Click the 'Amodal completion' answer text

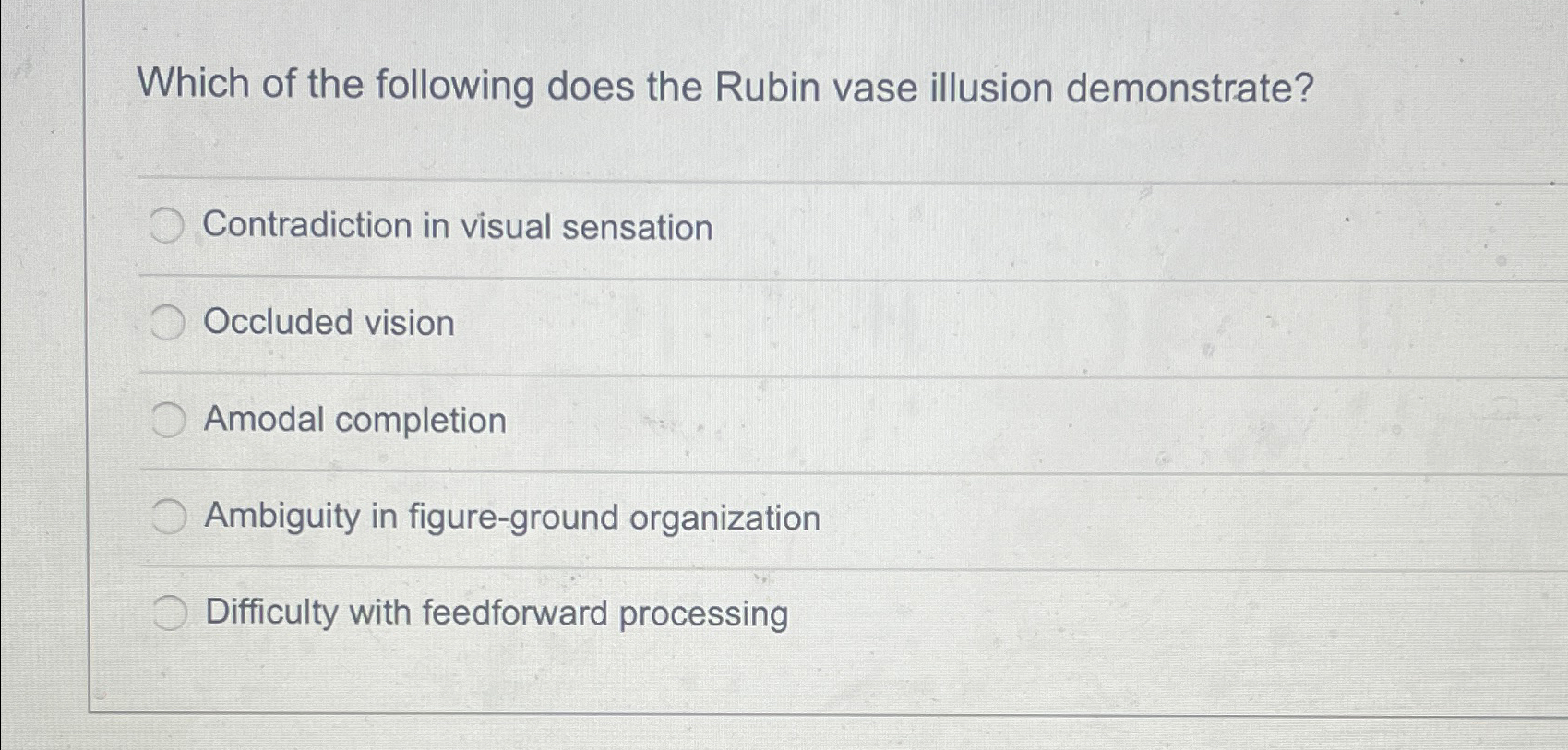coord(354,422)
